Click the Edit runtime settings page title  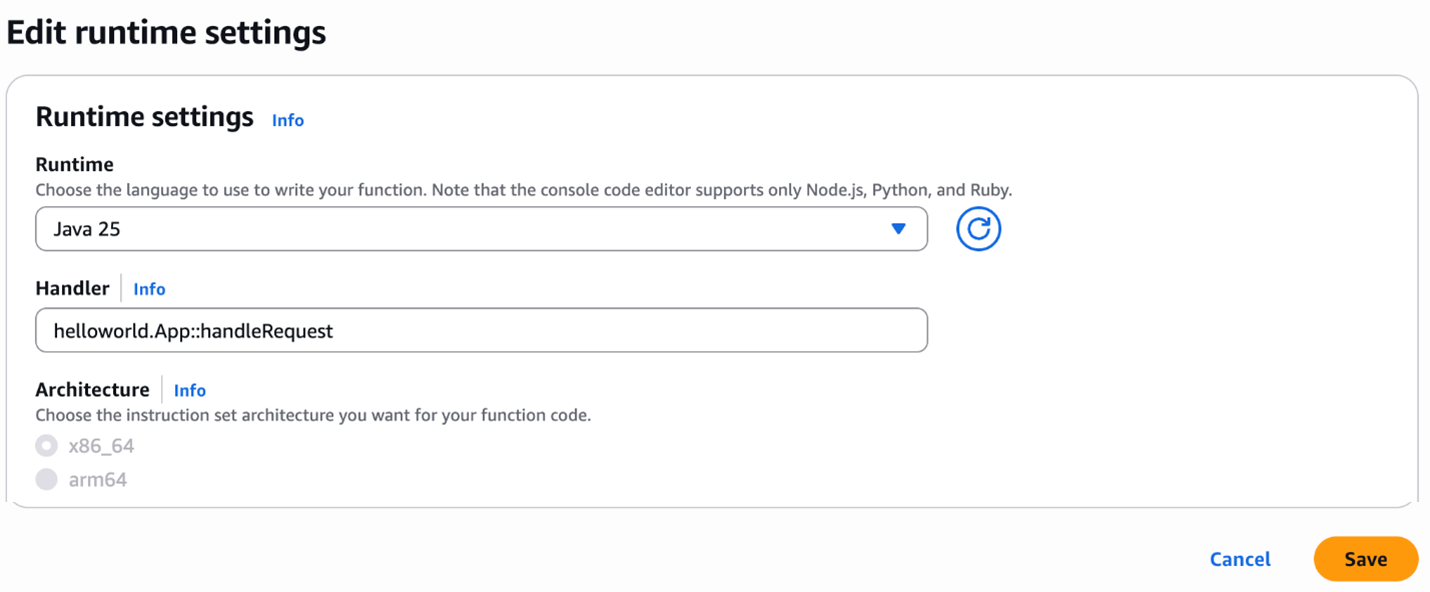[166, 33]
